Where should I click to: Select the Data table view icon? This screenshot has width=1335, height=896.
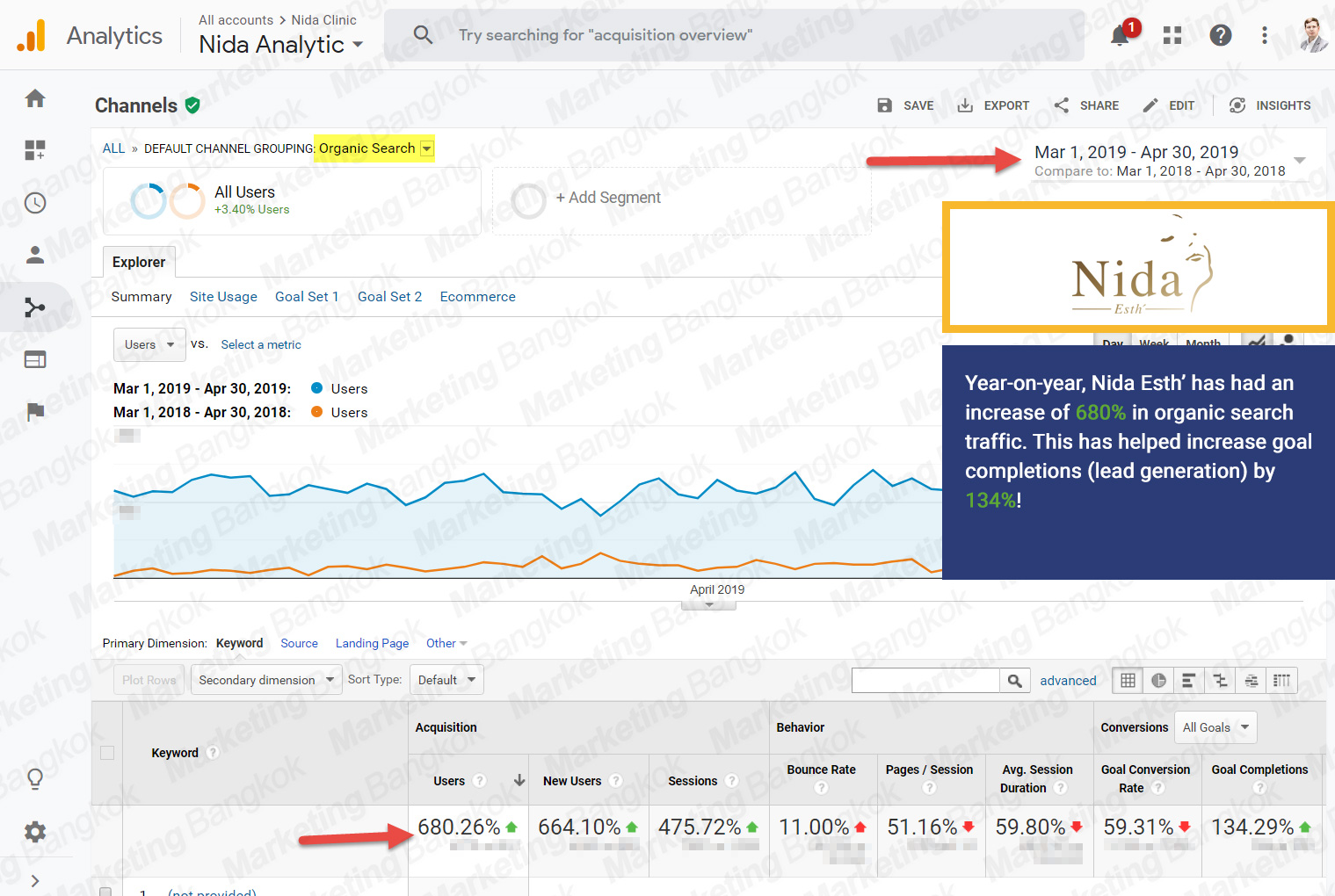point(1128,680)
